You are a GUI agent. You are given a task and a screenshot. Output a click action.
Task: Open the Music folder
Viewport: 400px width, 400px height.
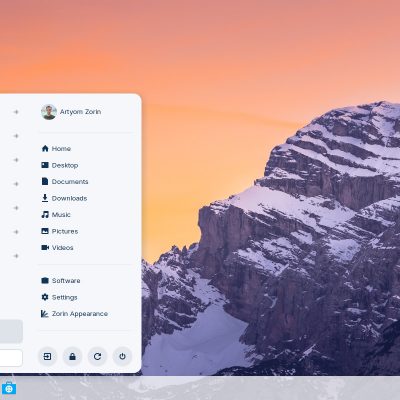pos(56,215)
